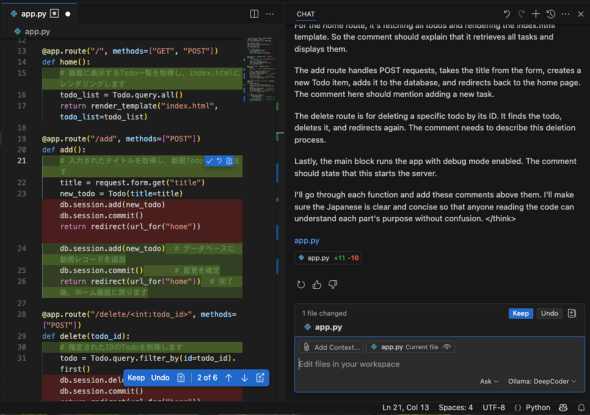Image resolution: width=590 pixels, height=415 pixels.
Task: Click the '2 of 6' change counter
Action: click(x=207, y=378)
